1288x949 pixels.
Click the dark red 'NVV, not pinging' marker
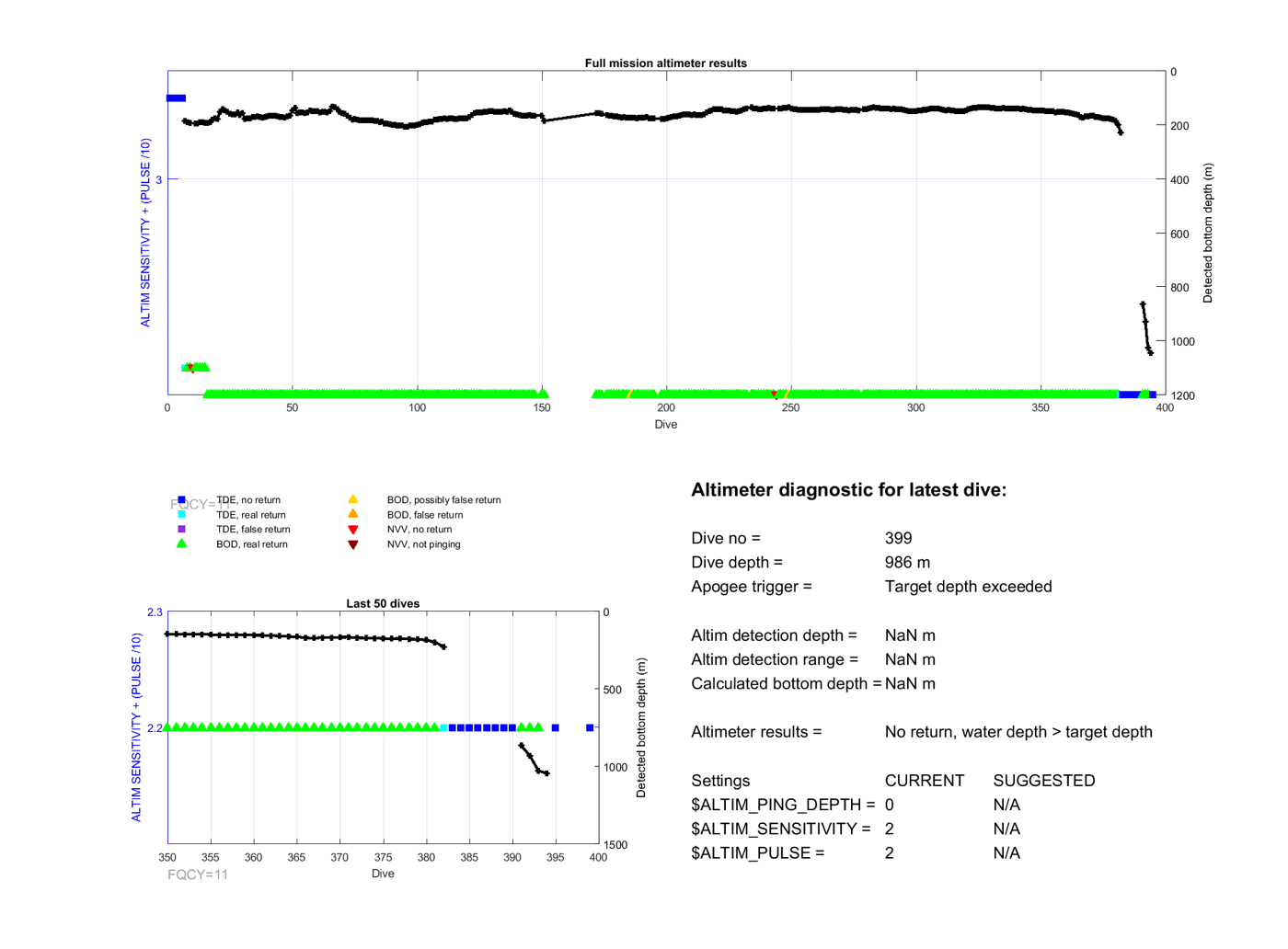click(352, 544)
